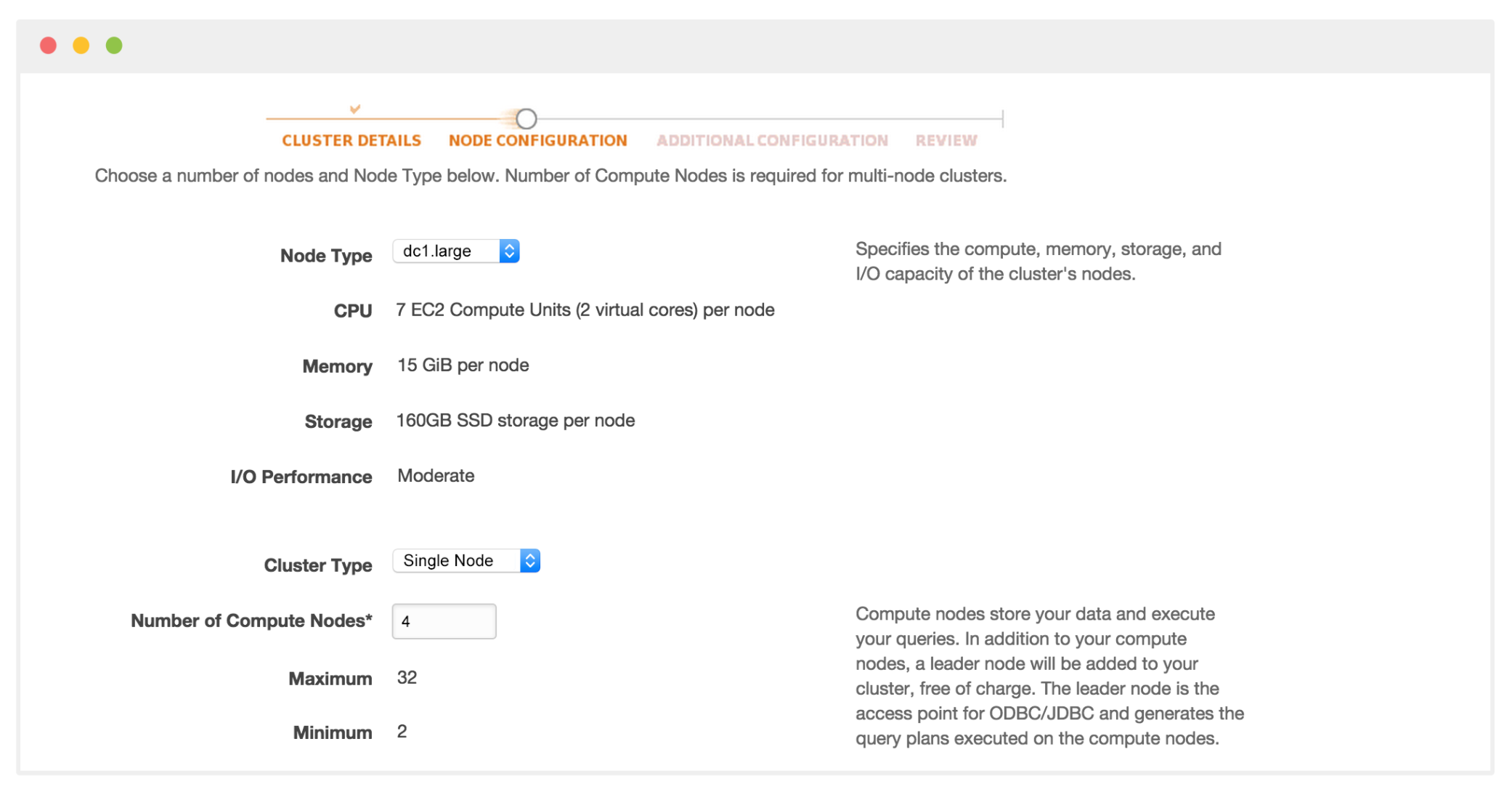Switch to the Cluster Details step
1512x792 pixels.
coord(351,140)
